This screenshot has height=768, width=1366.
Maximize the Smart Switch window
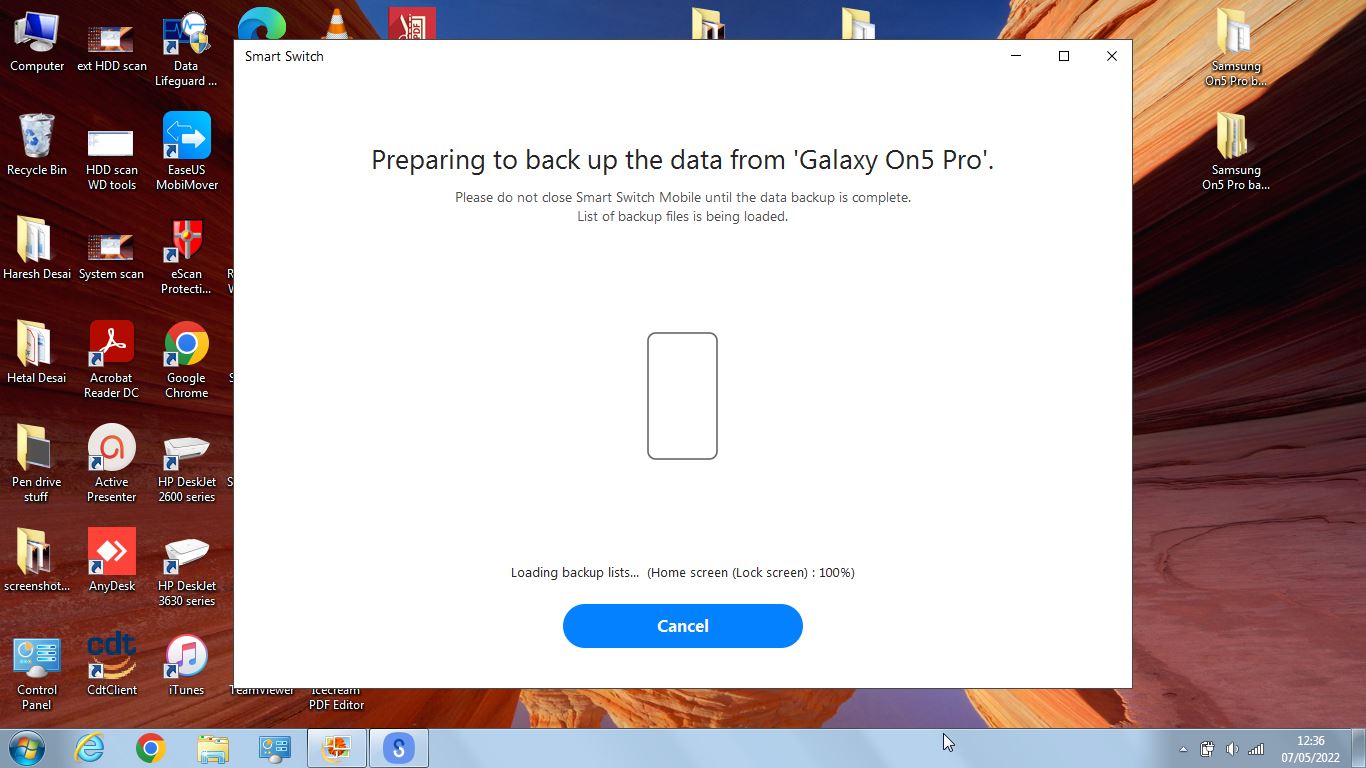click(1064, 56)
